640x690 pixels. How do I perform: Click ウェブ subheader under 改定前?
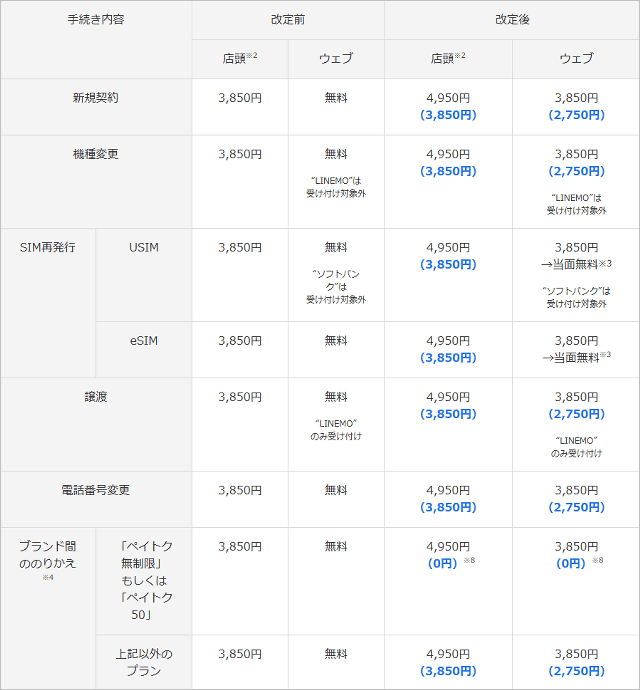point(336,59)
